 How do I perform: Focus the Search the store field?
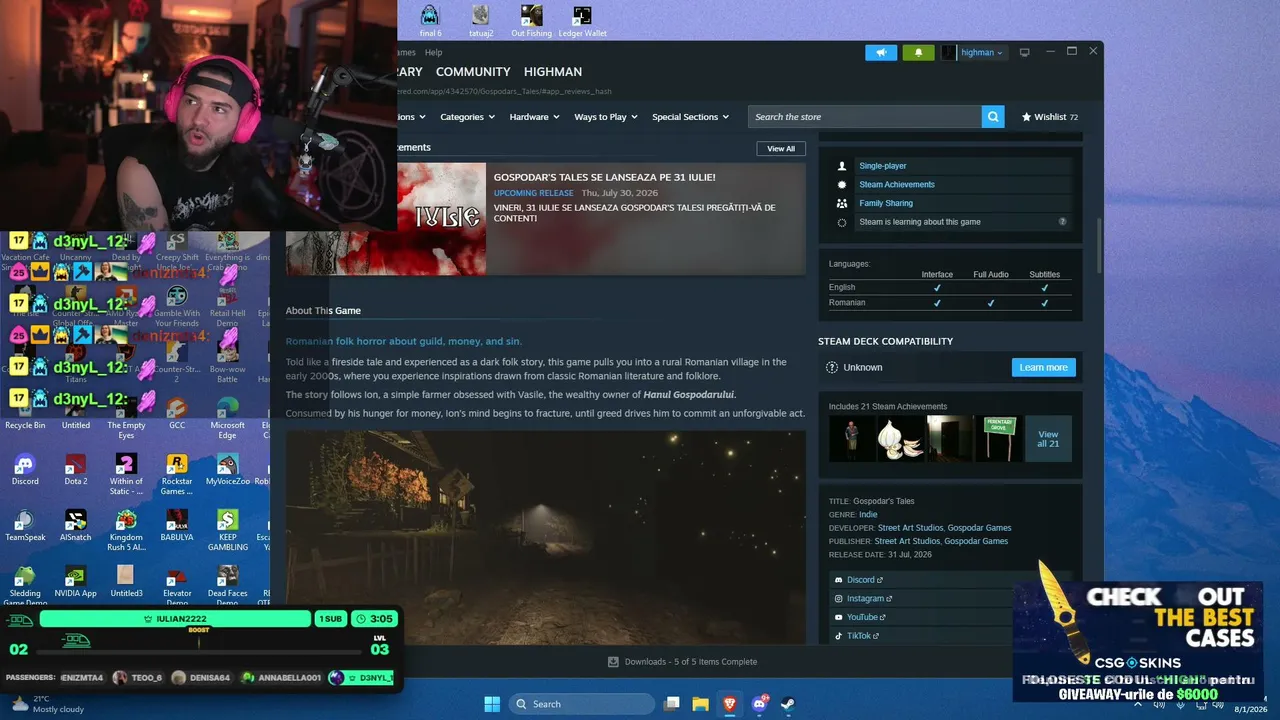(x=865, y=117)
